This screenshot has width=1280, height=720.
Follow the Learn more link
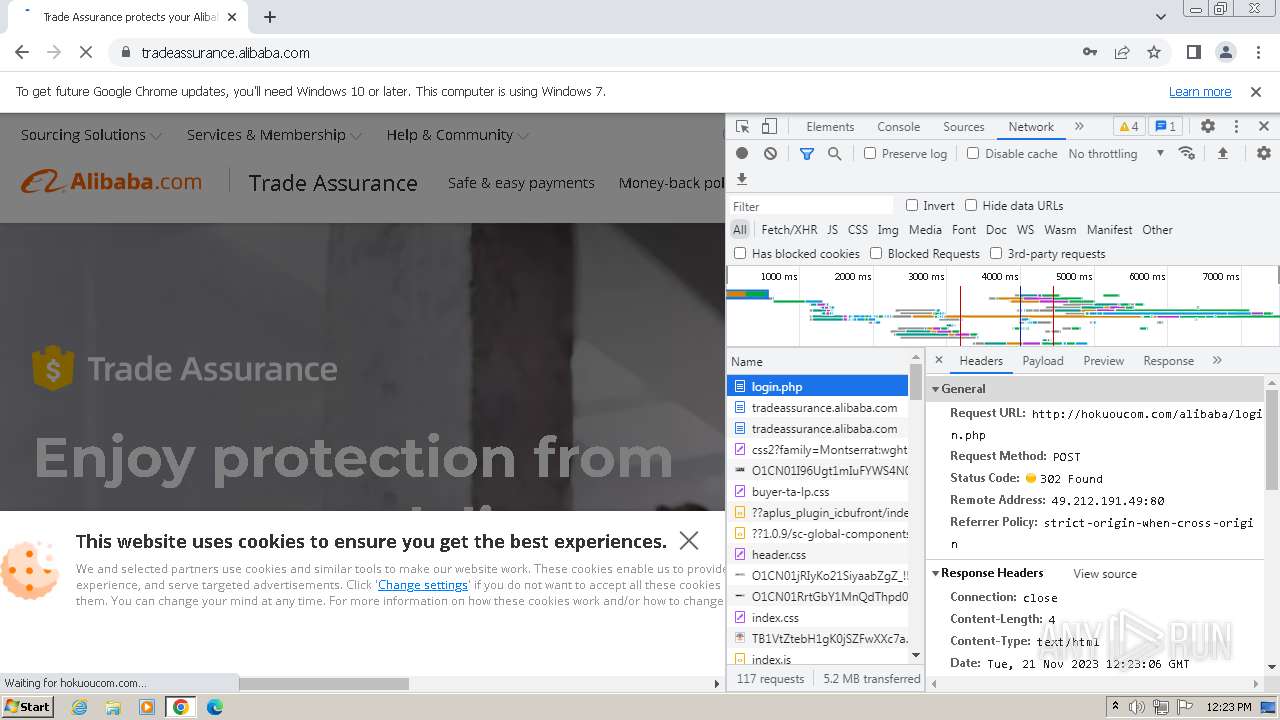(x=1200, y=91)
